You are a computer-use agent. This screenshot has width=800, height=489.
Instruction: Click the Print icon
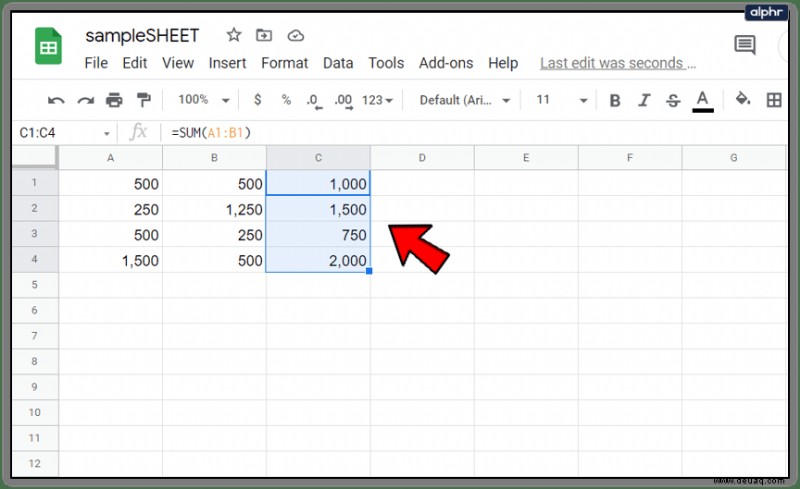point(114,100)
